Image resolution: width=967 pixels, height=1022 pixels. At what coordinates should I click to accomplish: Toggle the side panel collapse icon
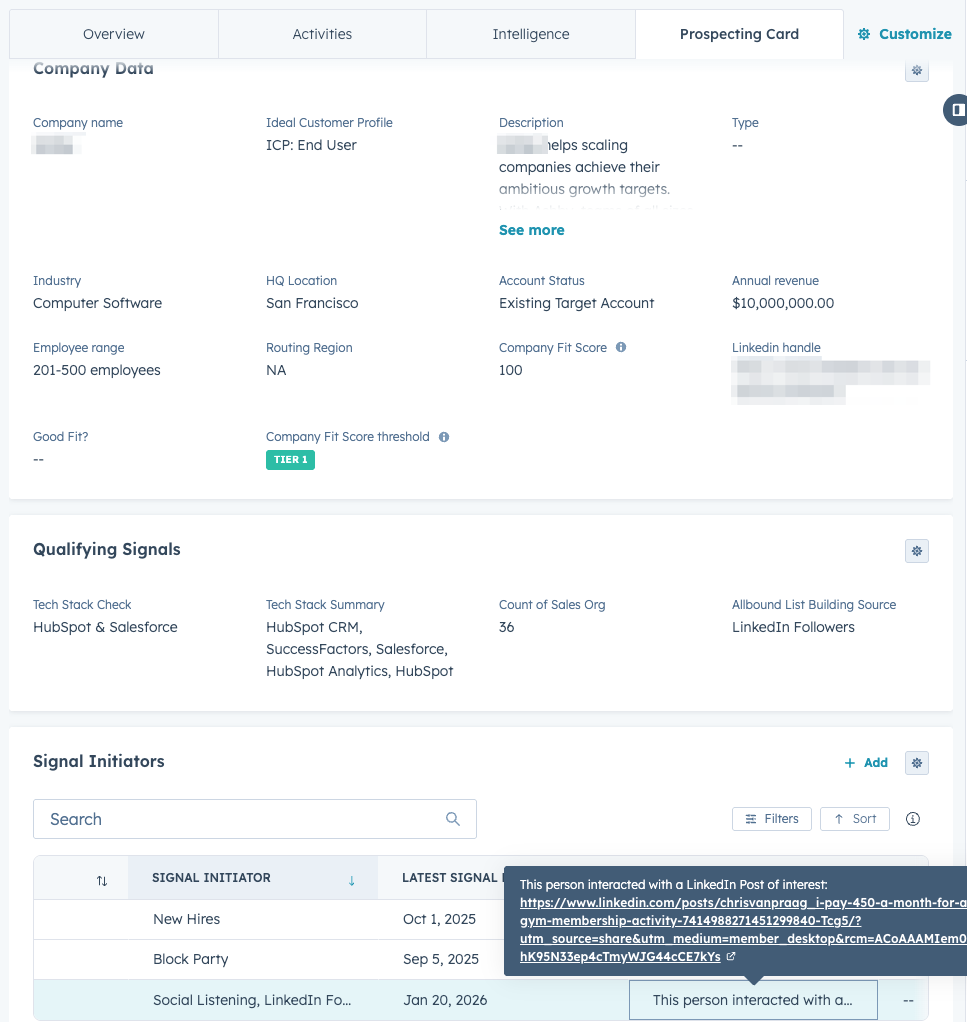coord(957,108)
